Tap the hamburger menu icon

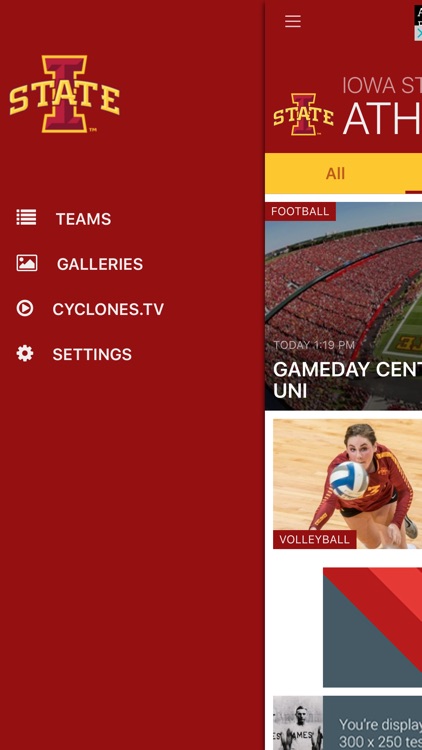pyautogui.click(x=293, y=21)
